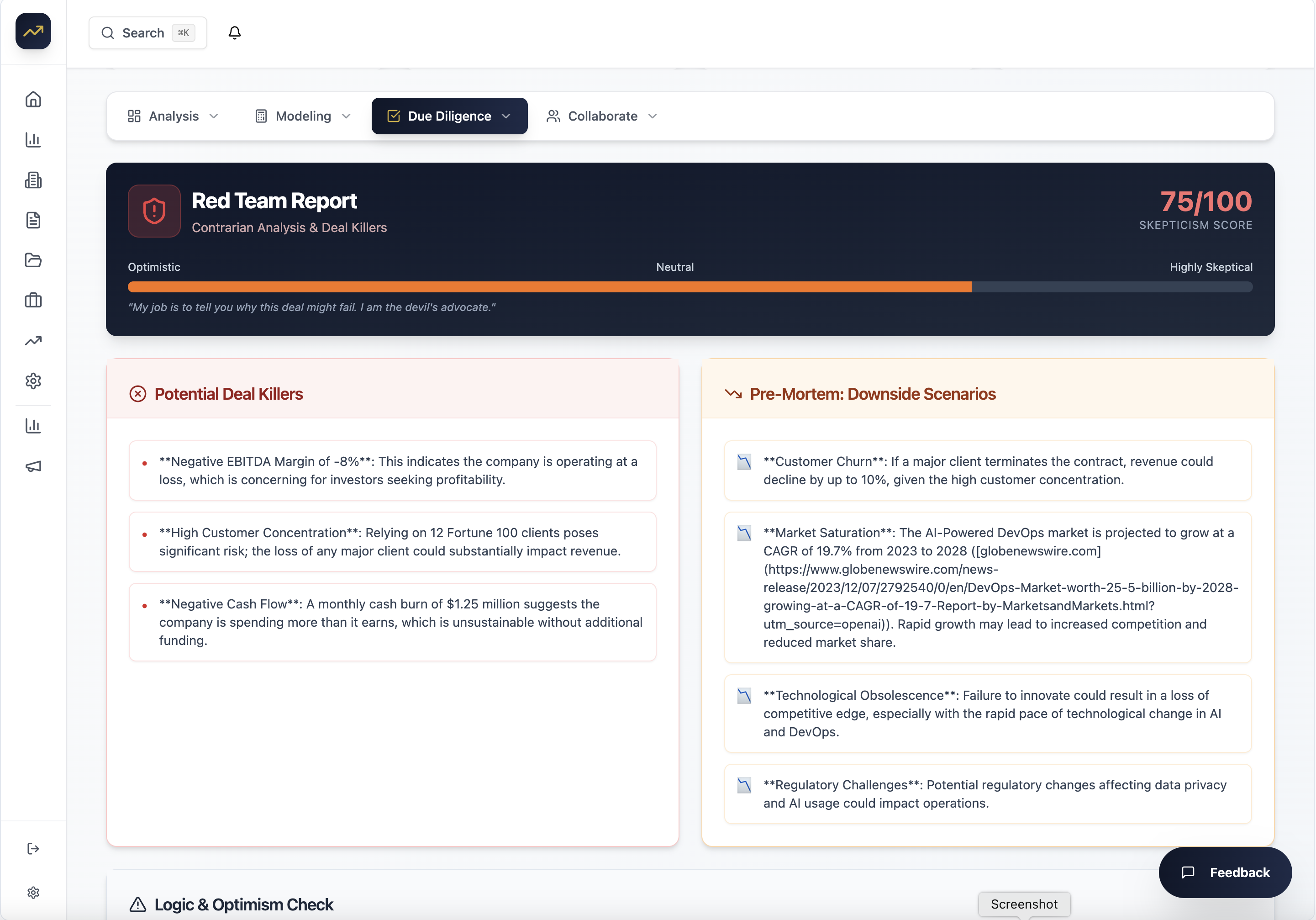
Task: Click the yellow trend logo icon
Action: pos(33,31)
